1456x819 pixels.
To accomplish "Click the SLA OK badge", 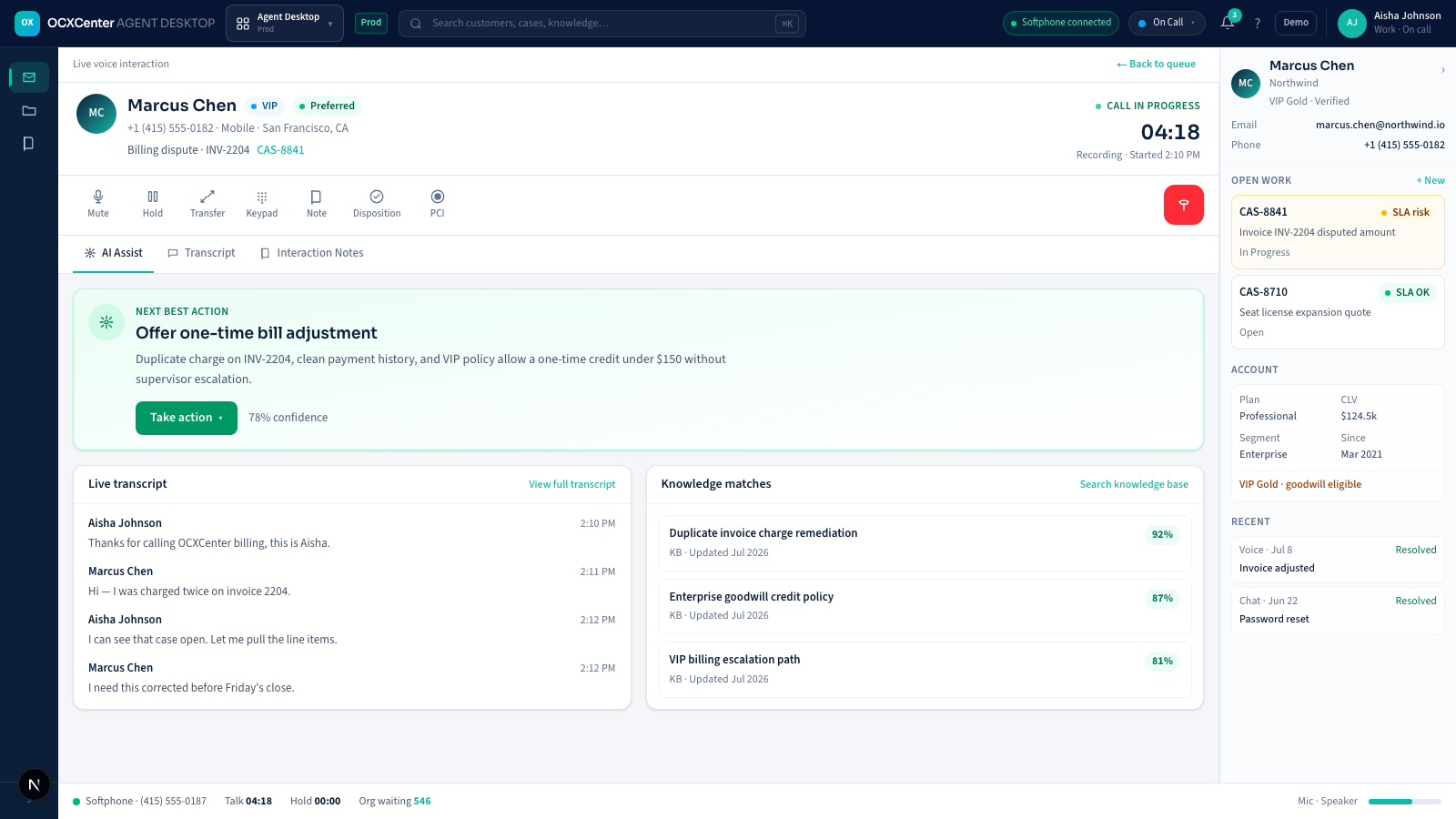I will click(1407, 292).
